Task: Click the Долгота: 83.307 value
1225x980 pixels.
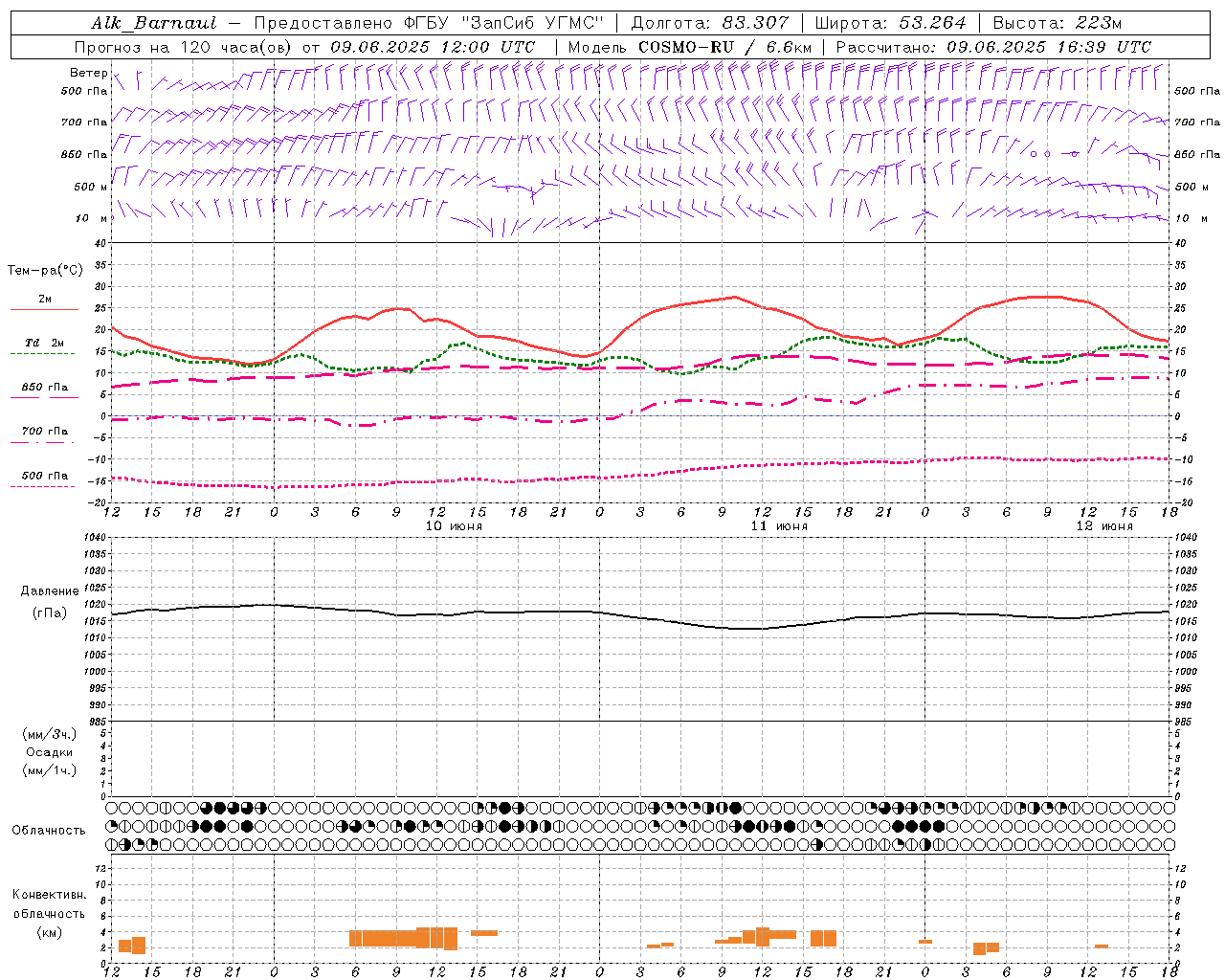Action: tap(709, 23)
